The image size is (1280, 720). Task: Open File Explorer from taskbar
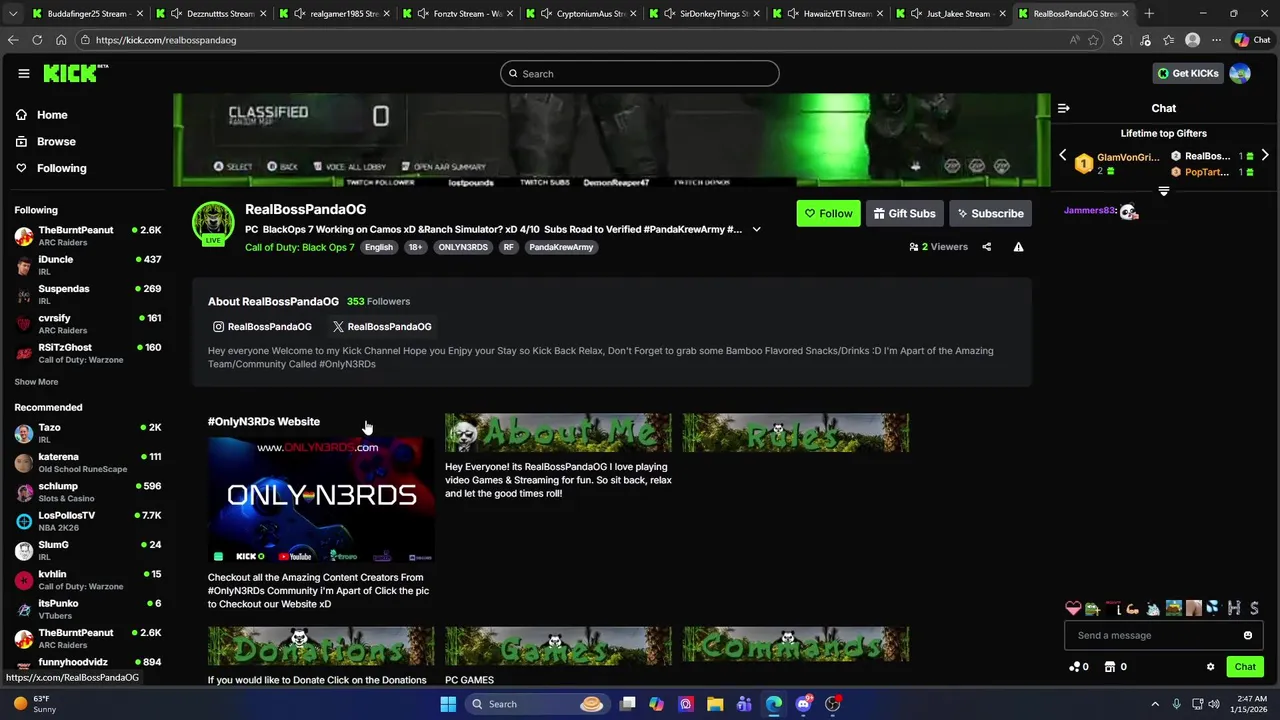[x=715, y=704]
